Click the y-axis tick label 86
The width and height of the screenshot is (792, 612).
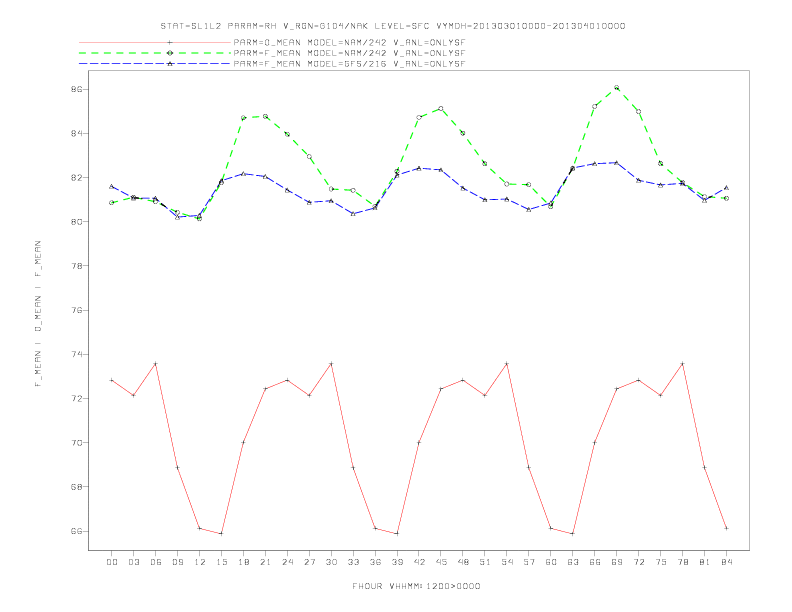click(x=76, y=89)
